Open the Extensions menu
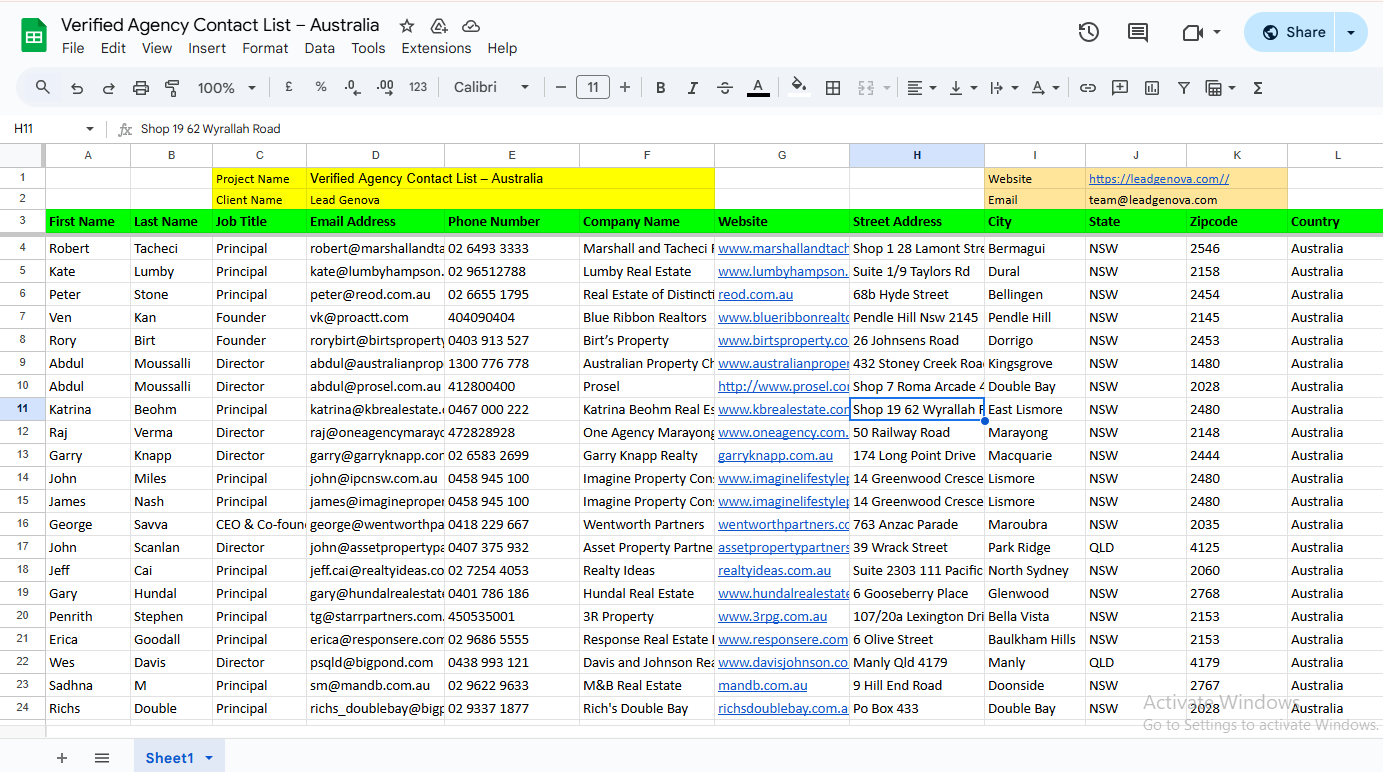Screen dimensions: 1383x772 pyautogui.click(x=436, y=48)
